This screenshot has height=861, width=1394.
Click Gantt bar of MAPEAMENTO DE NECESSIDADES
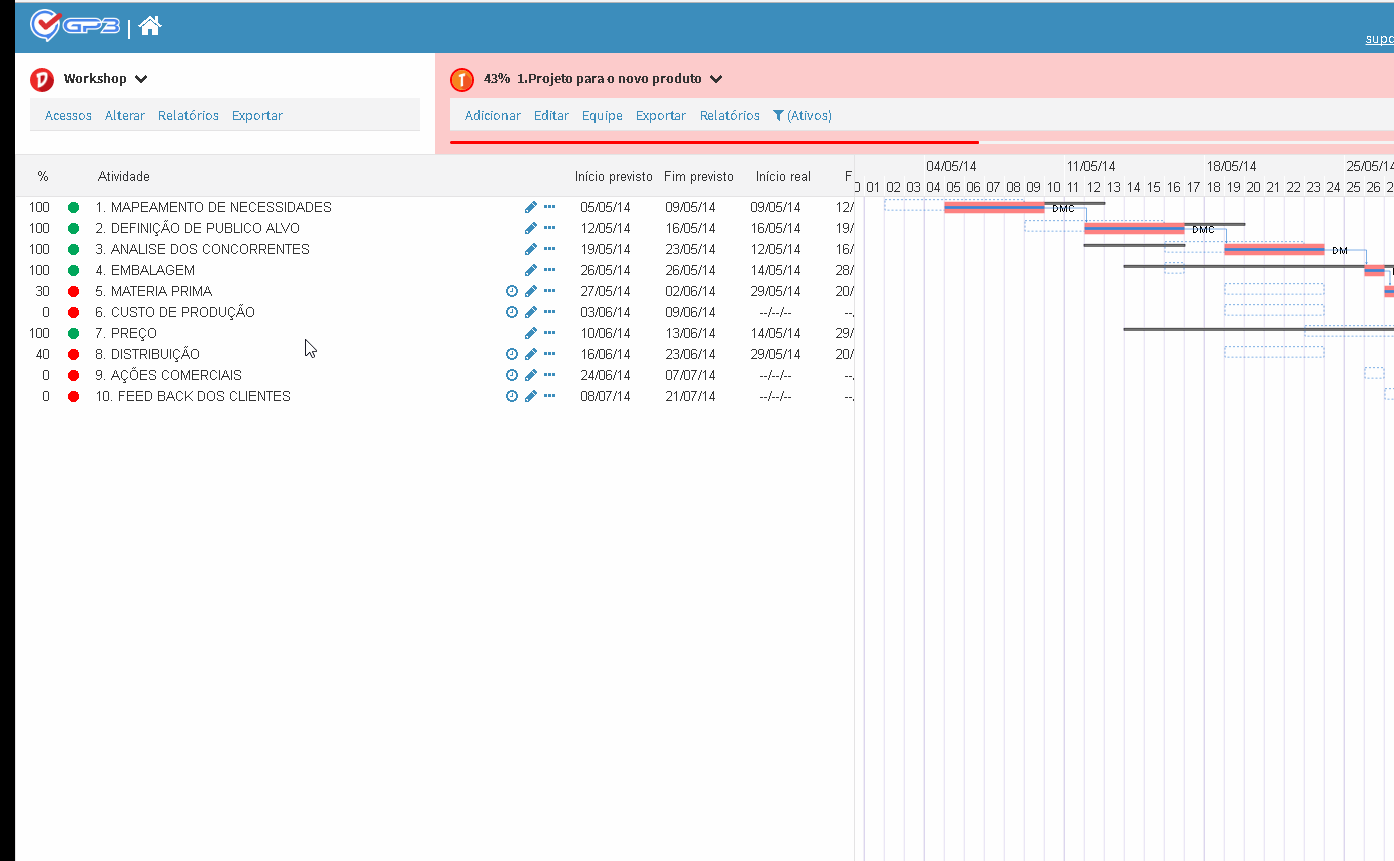pos(994,207)
